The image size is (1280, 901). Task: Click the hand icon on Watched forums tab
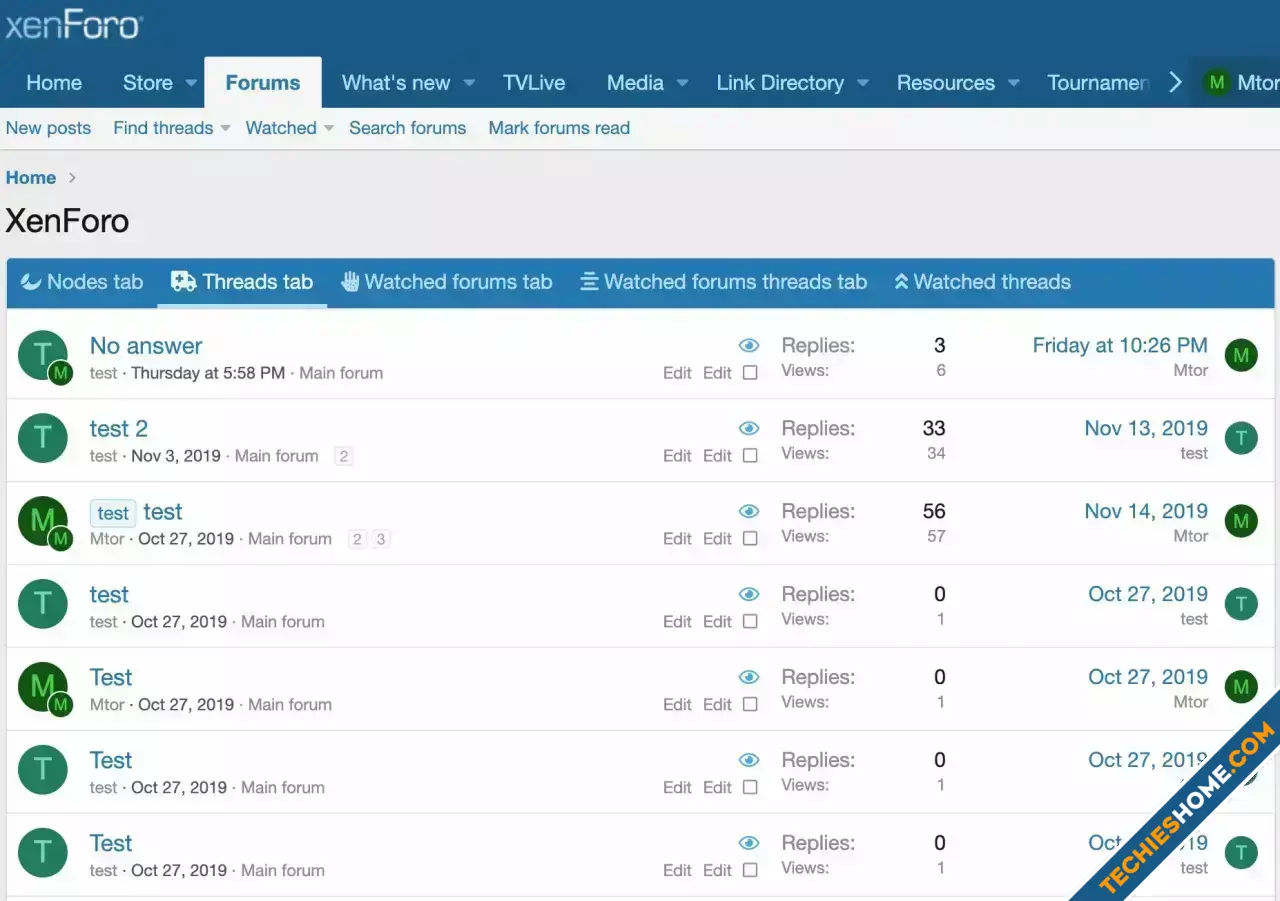coord(350,282)
